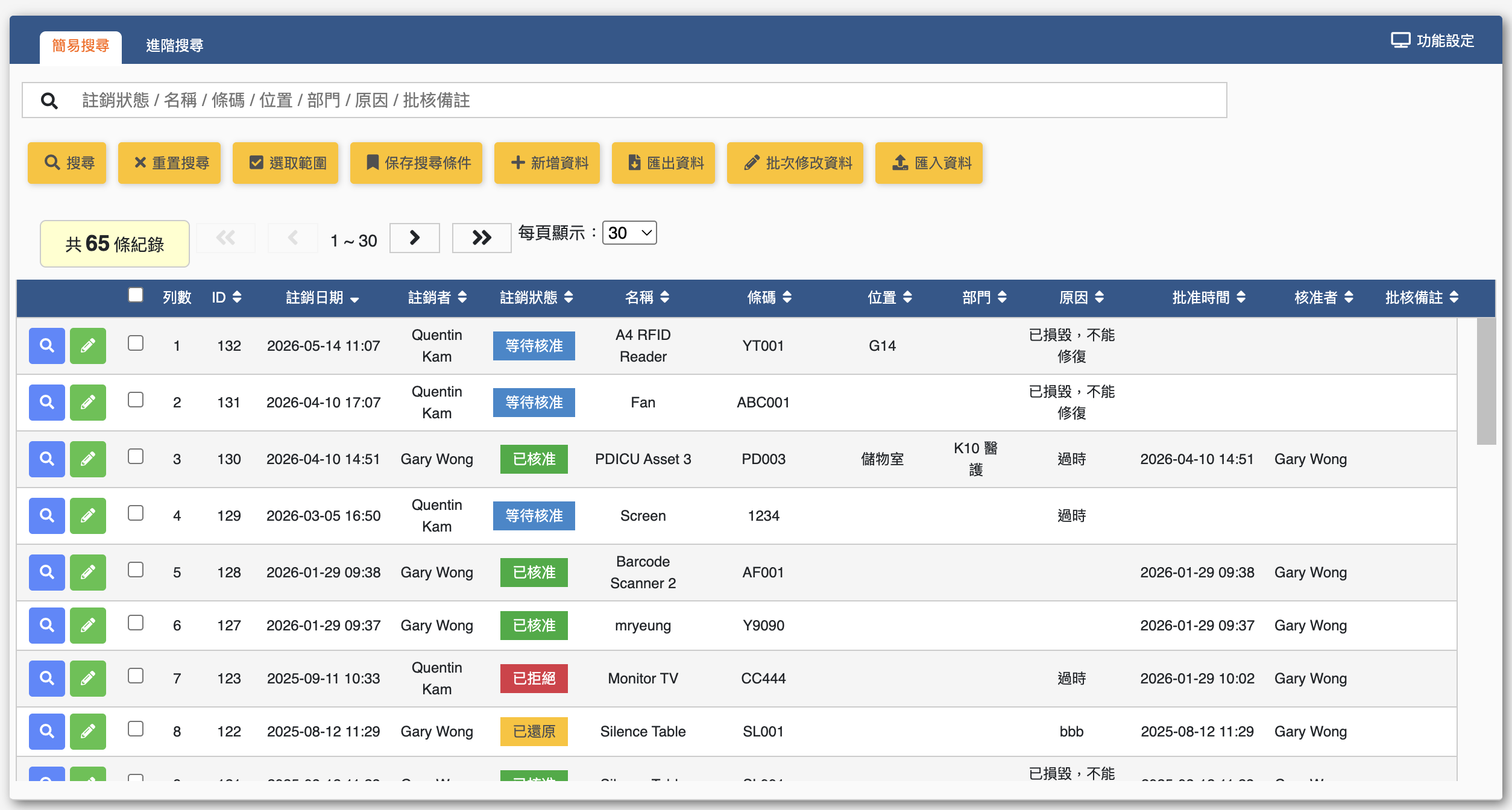View the Monitor TV record
1512x810 pixels.
pos(47,679)
